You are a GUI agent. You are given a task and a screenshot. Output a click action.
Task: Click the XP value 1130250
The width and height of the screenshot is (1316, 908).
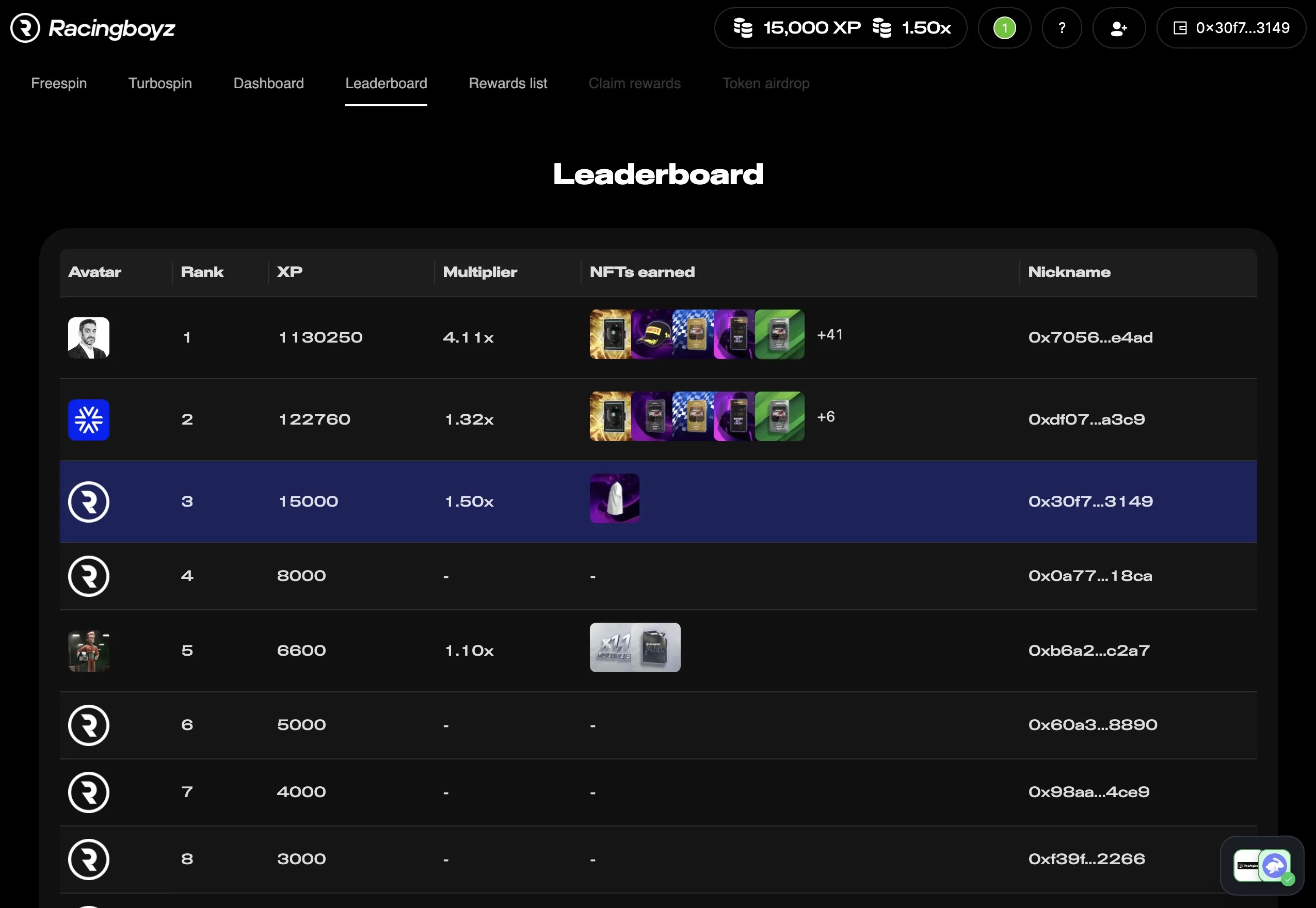(320, 337)
